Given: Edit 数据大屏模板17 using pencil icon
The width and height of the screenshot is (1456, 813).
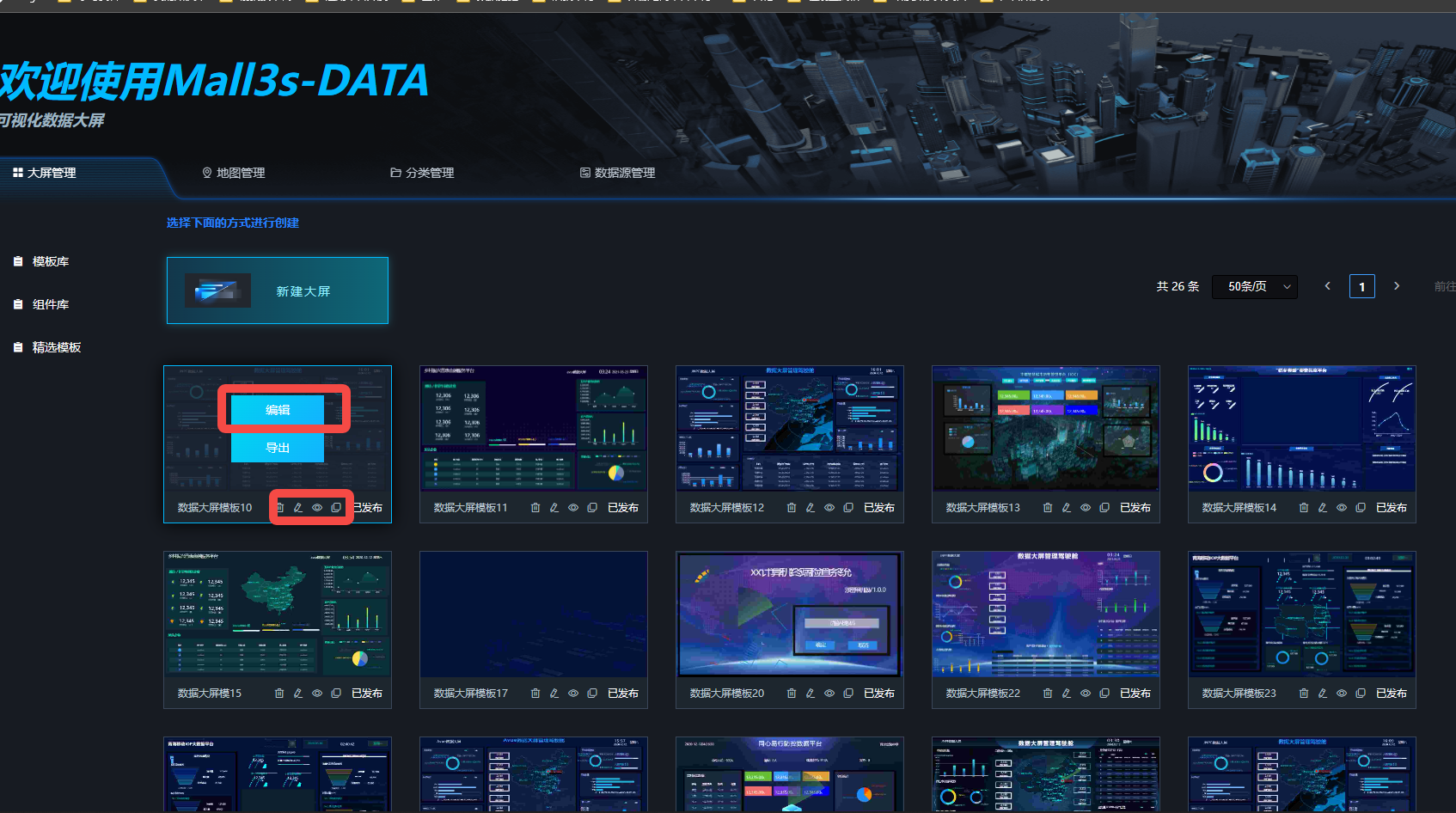Looking at the screenshot, I should coord(554,694).
